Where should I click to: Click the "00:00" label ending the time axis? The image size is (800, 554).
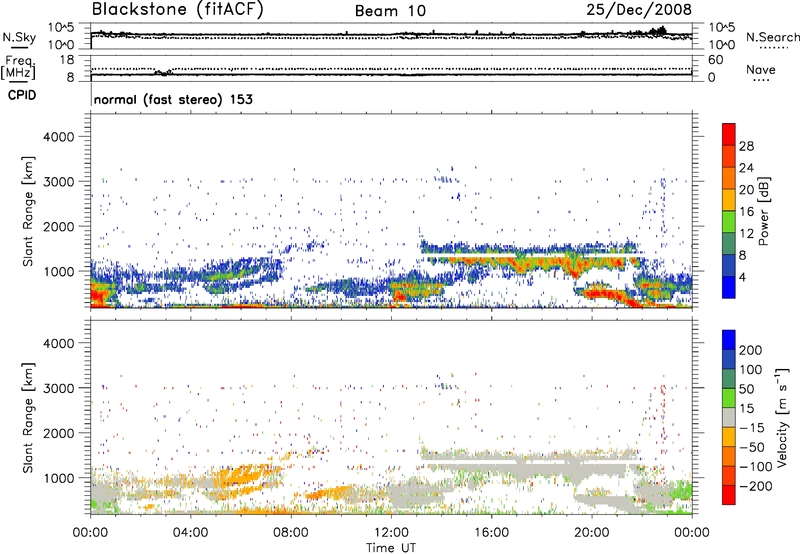[692, 533]
